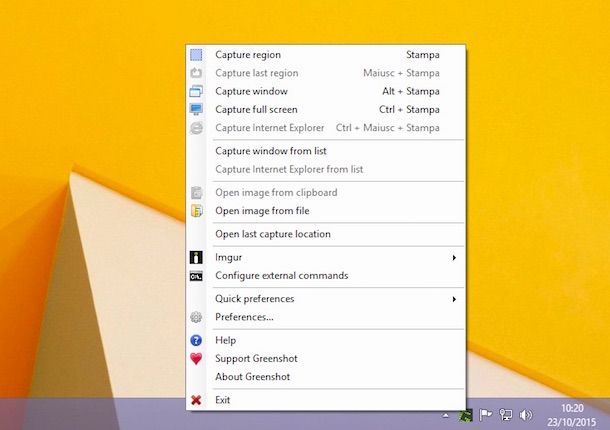This screenshot has height=430, width=610.
Task: Click the Internet Explorer capture icon
Action: click(x=196, y=128)
